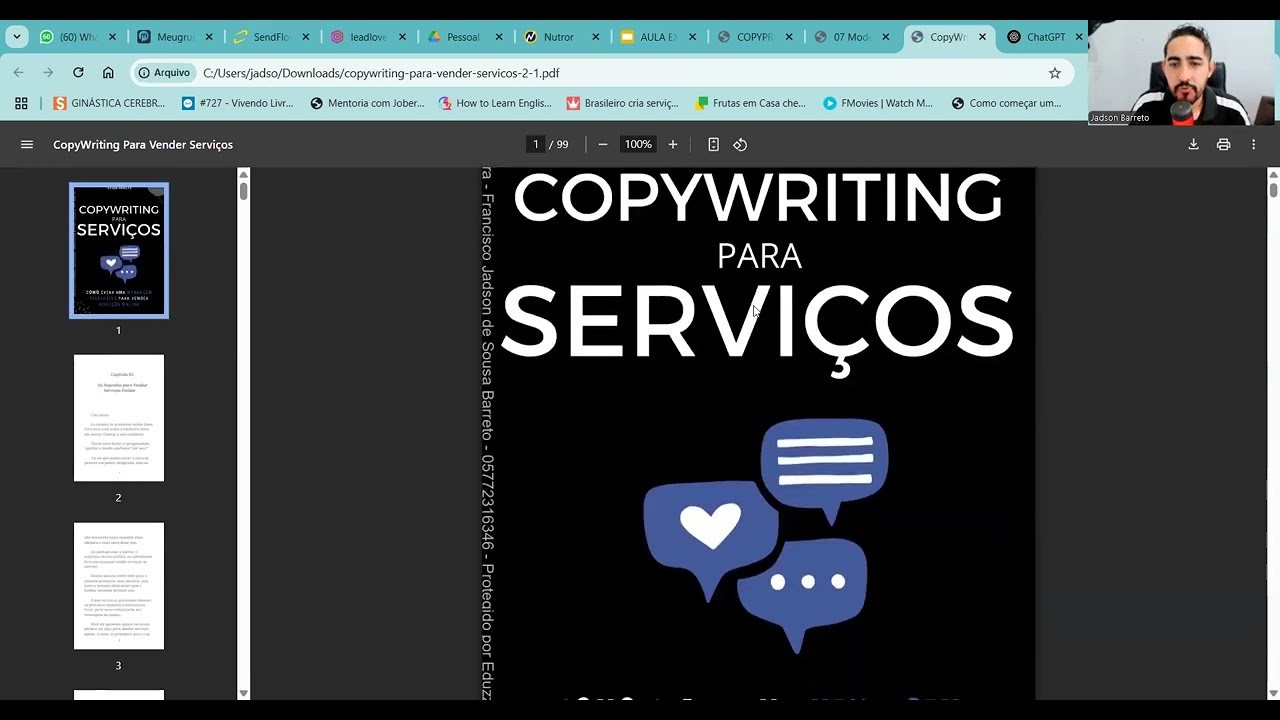This screenshot has height=720, width=1280.
Task: Open the tab search dropdown arrow
Action: [16, 37]
